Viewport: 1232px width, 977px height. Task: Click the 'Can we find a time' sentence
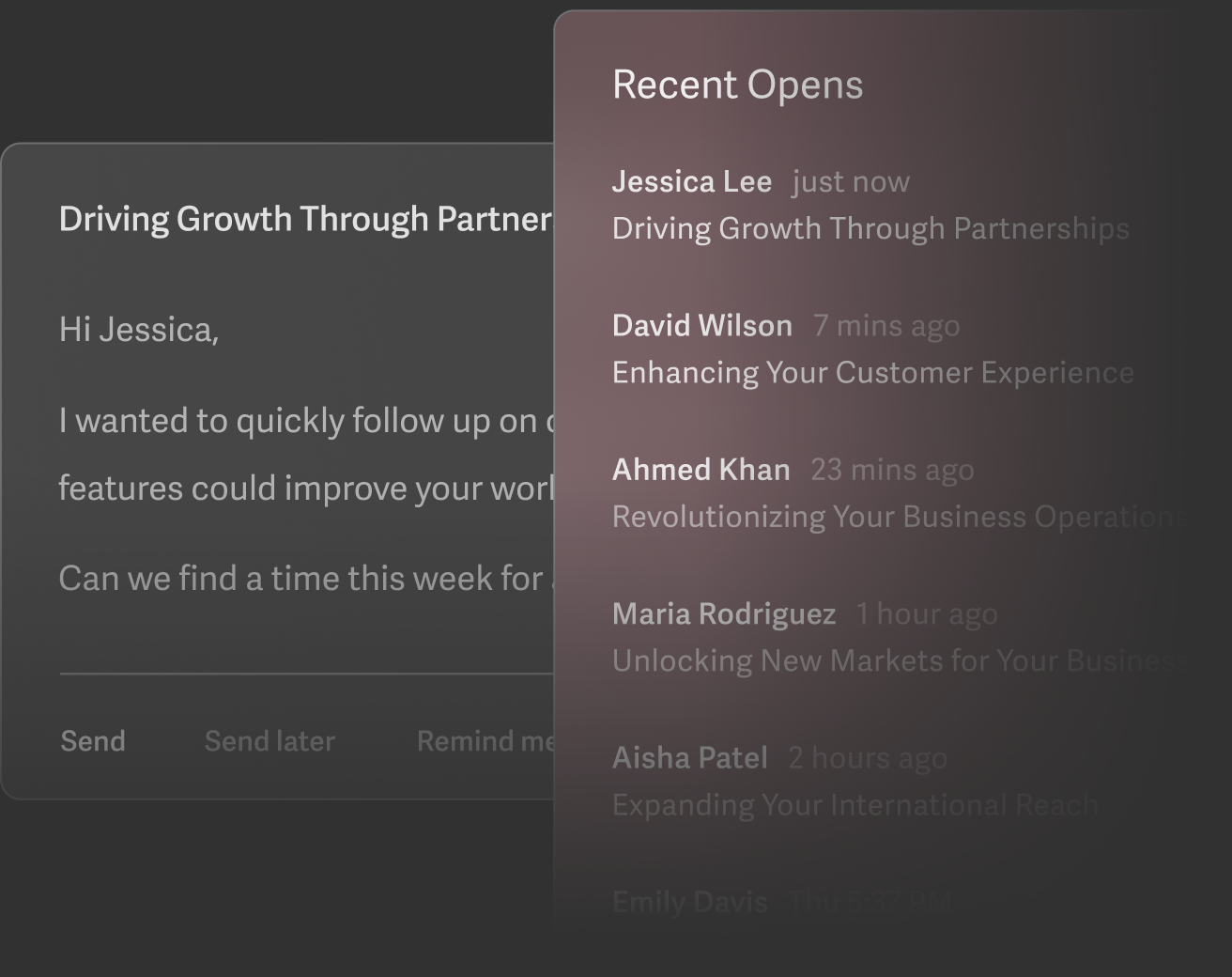[x=300, y=579]
